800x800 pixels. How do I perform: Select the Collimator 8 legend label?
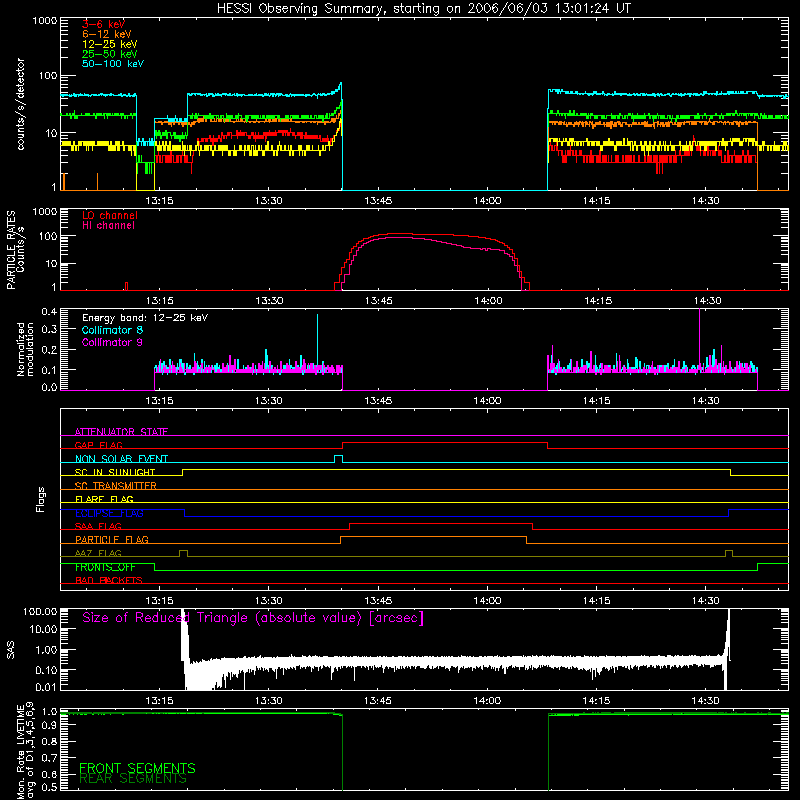[112, 330]
